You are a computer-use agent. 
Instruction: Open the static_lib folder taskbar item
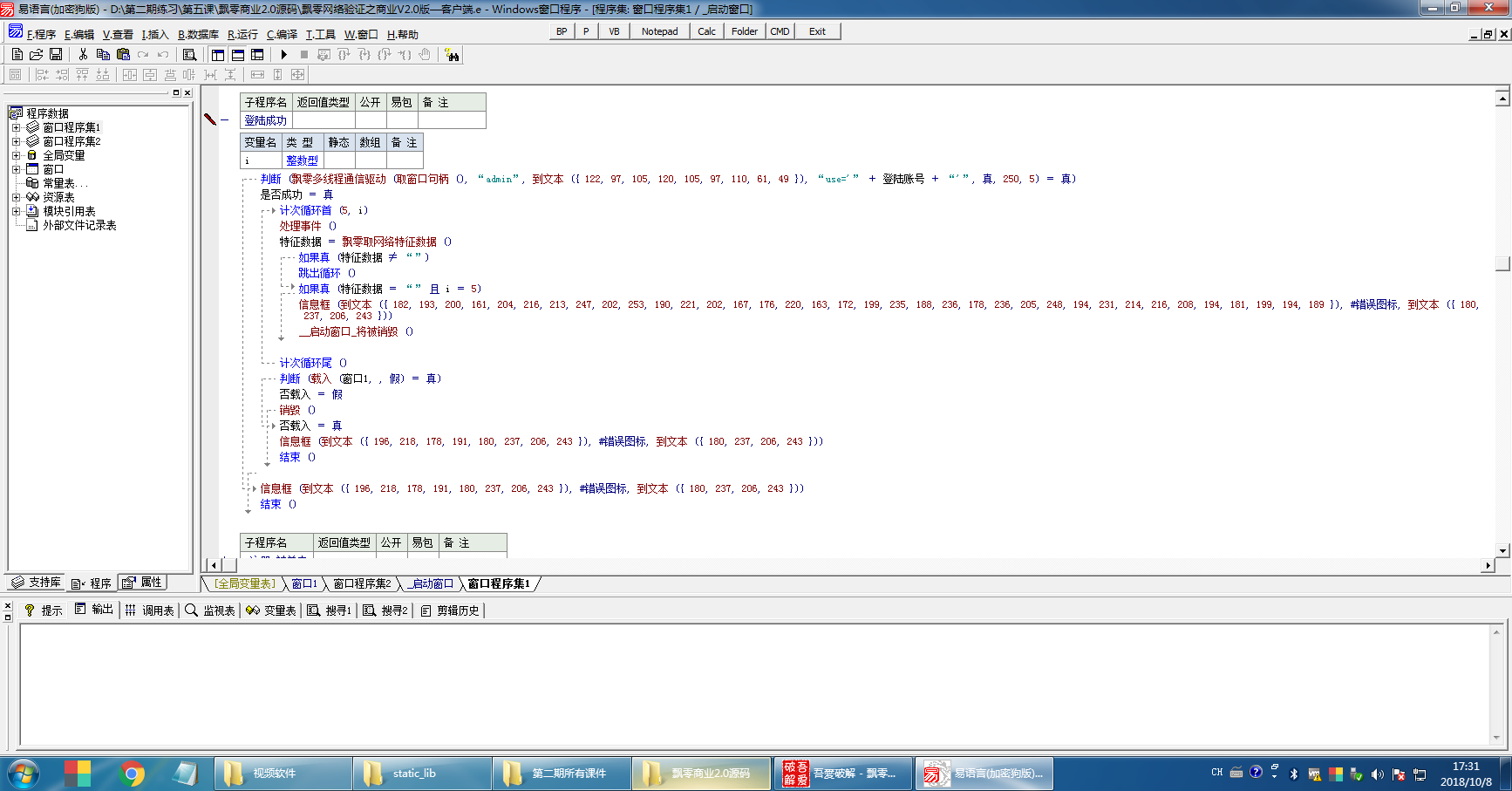(x=422, y=774)
